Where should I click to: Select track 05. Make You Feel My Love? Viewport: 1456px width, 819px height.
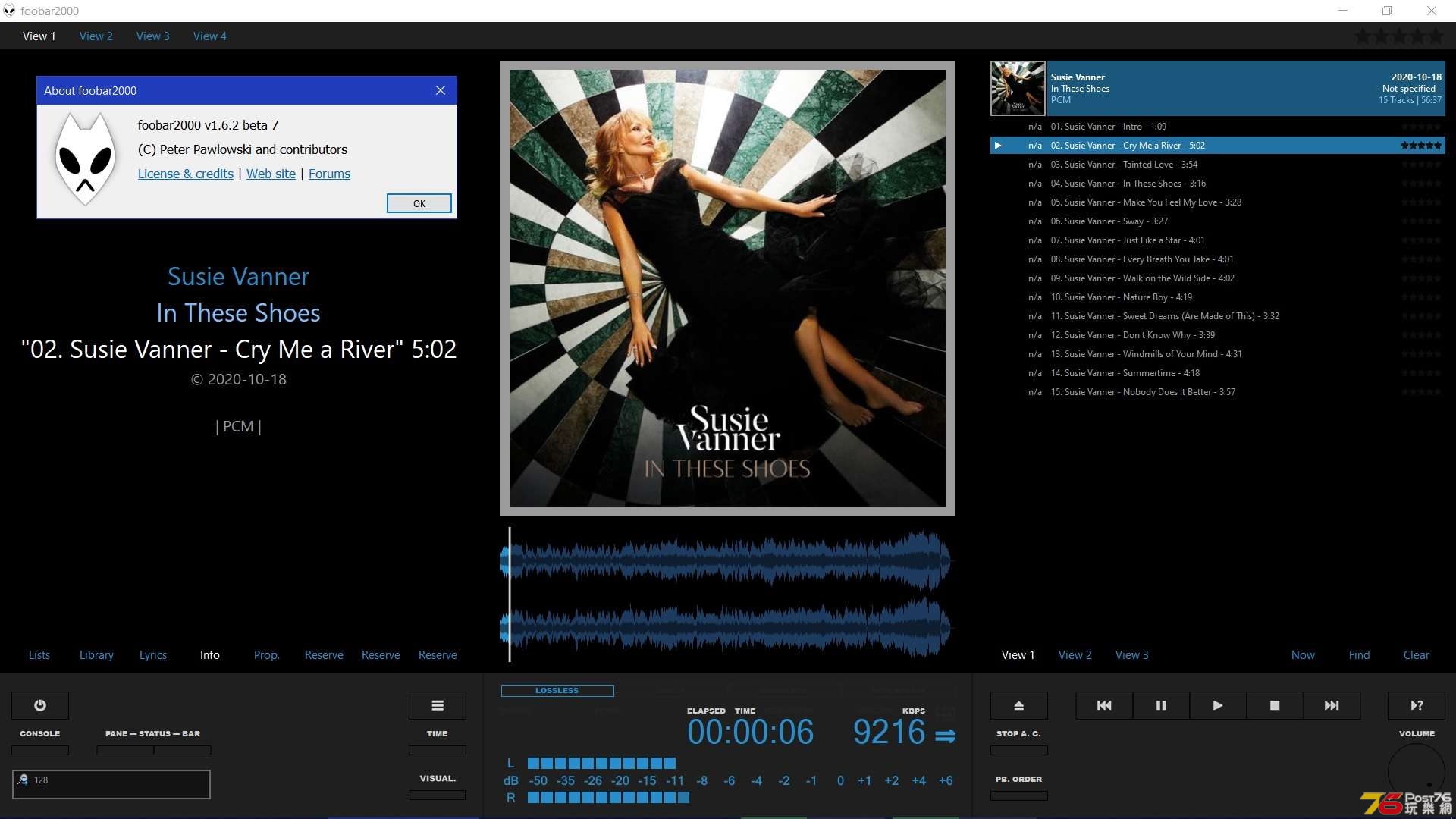tap(1218, 202)
